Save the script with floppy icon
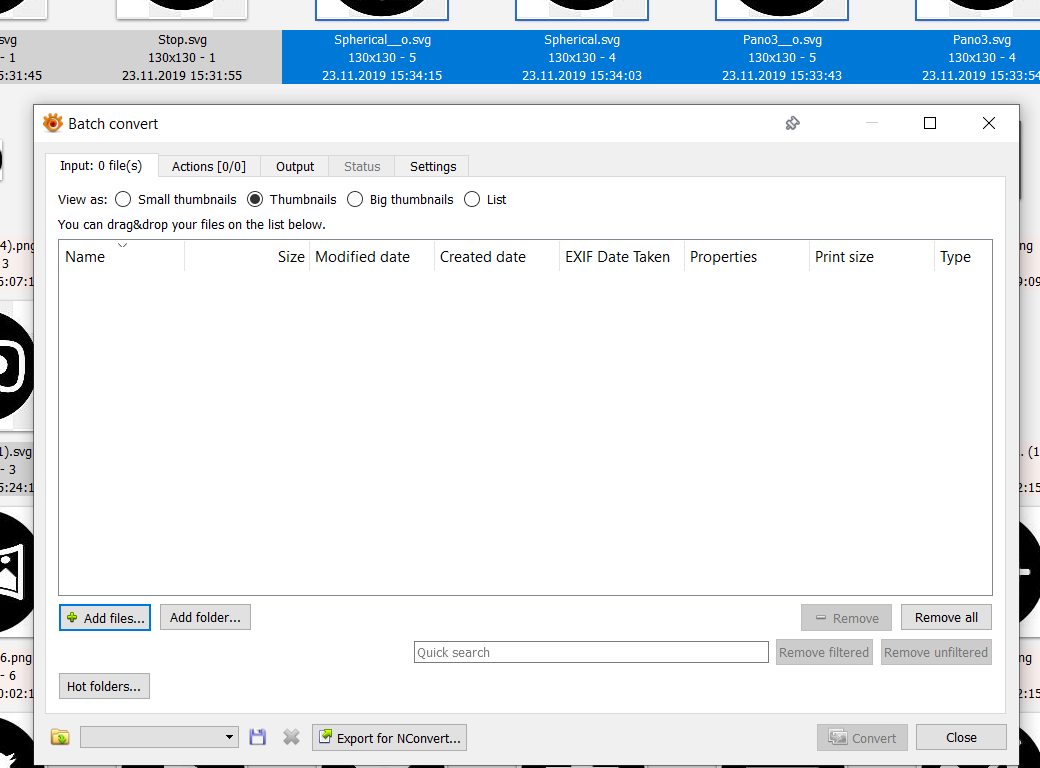 (x=257, y=737)
